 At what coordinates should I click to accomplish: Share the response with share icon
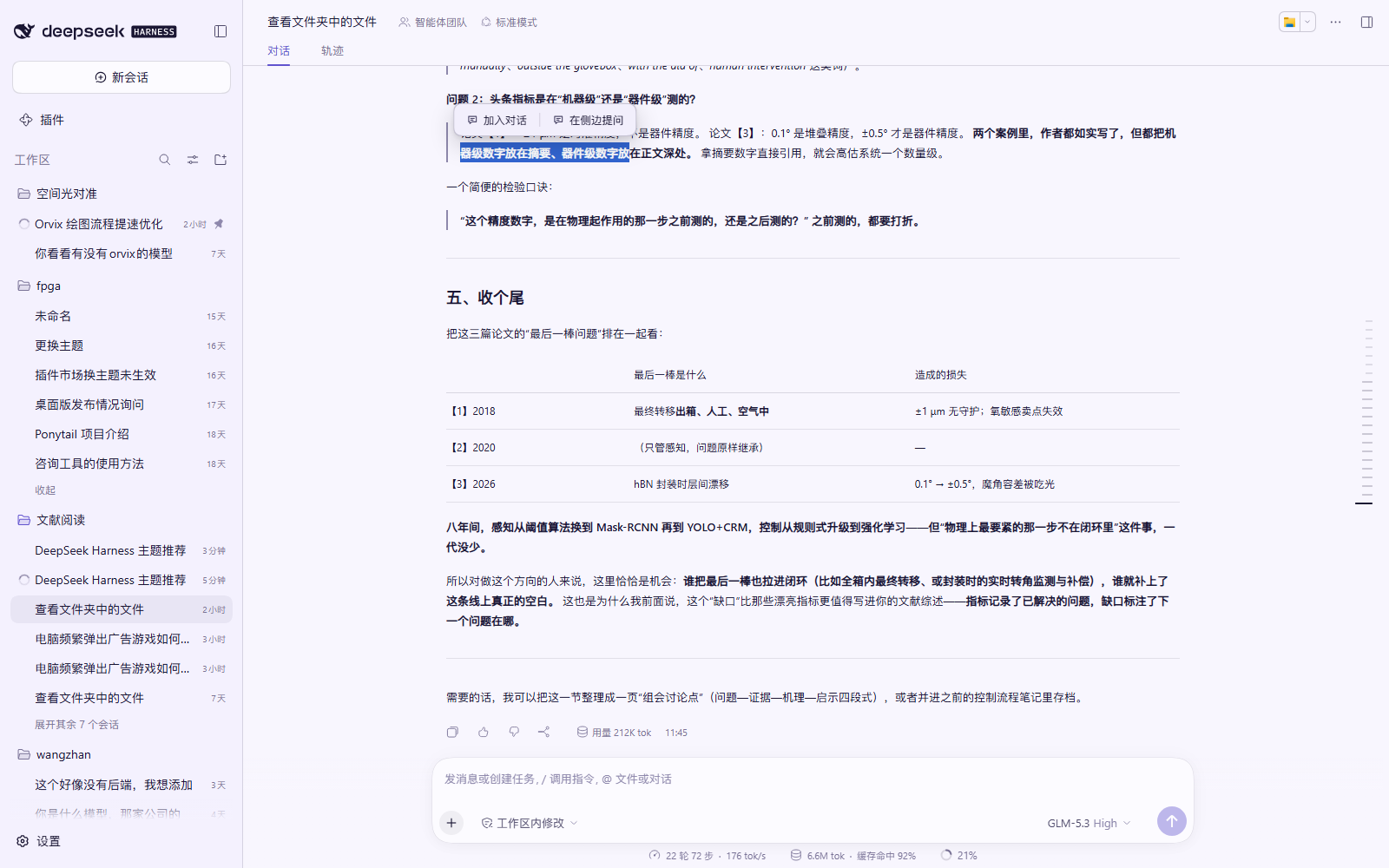tap(544, 733)
